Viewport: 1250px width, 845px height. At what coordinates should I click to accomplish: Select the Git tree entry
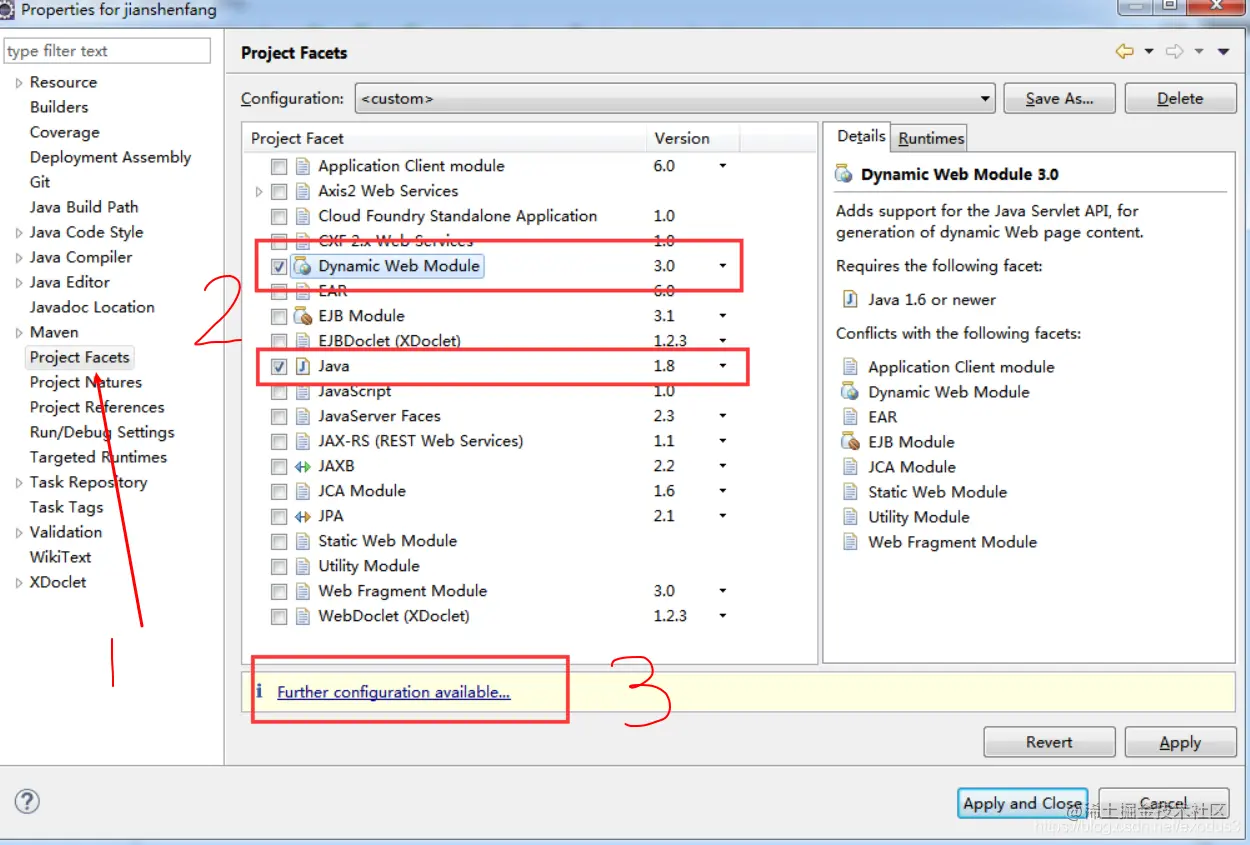tap(40, 182)
